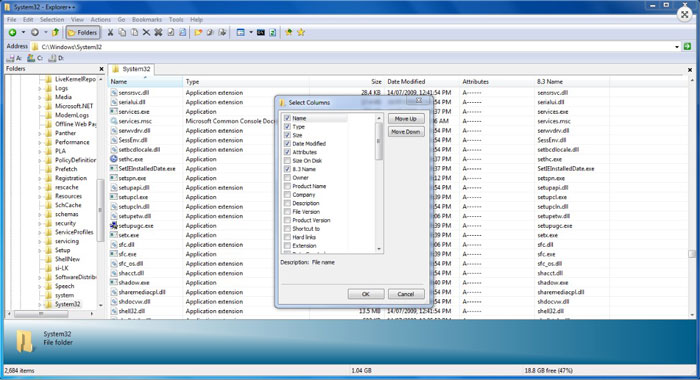Click the grey Forward navigation button

click(35, 32)
